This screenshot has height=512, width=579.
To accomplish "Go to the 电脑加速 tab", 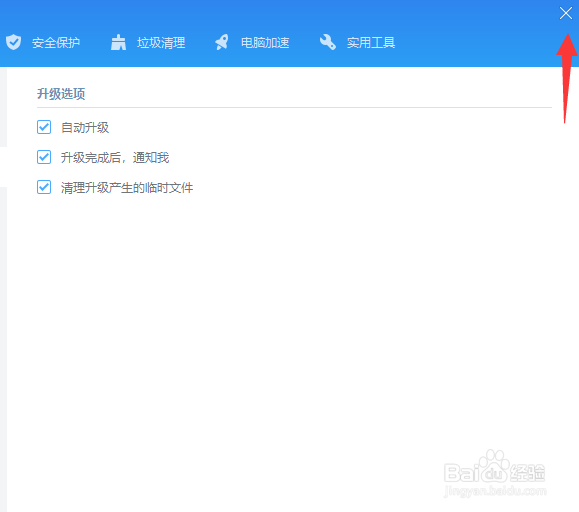I will click(252, 42).
